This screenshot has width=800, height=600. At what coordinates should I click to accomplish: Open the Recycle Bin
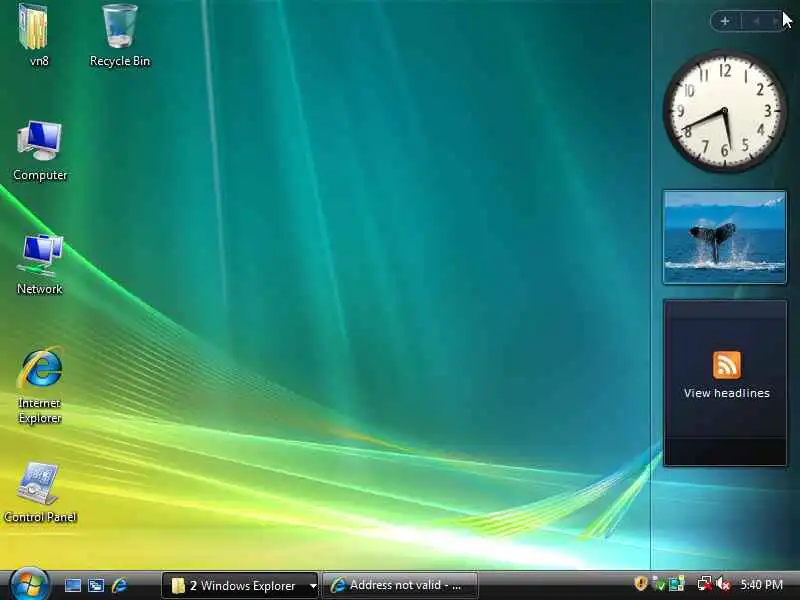point(120,35)
